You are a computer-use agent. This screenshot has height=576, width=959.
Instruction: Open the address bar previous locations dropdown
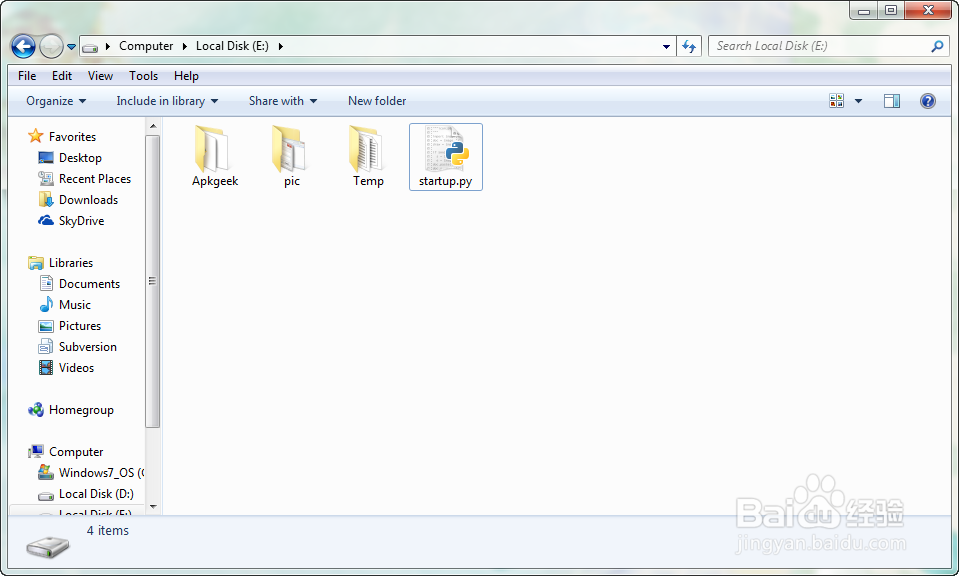click(666, 46)
